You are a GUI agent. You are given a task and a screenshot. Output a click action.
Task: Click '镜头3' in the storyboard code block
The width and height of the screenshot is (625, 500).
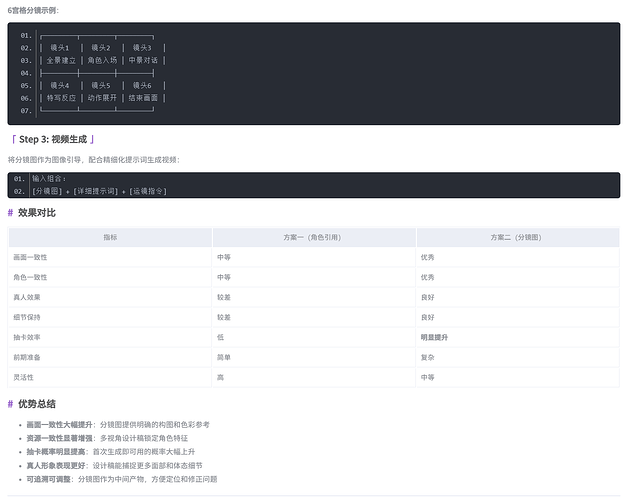point(142,48)
